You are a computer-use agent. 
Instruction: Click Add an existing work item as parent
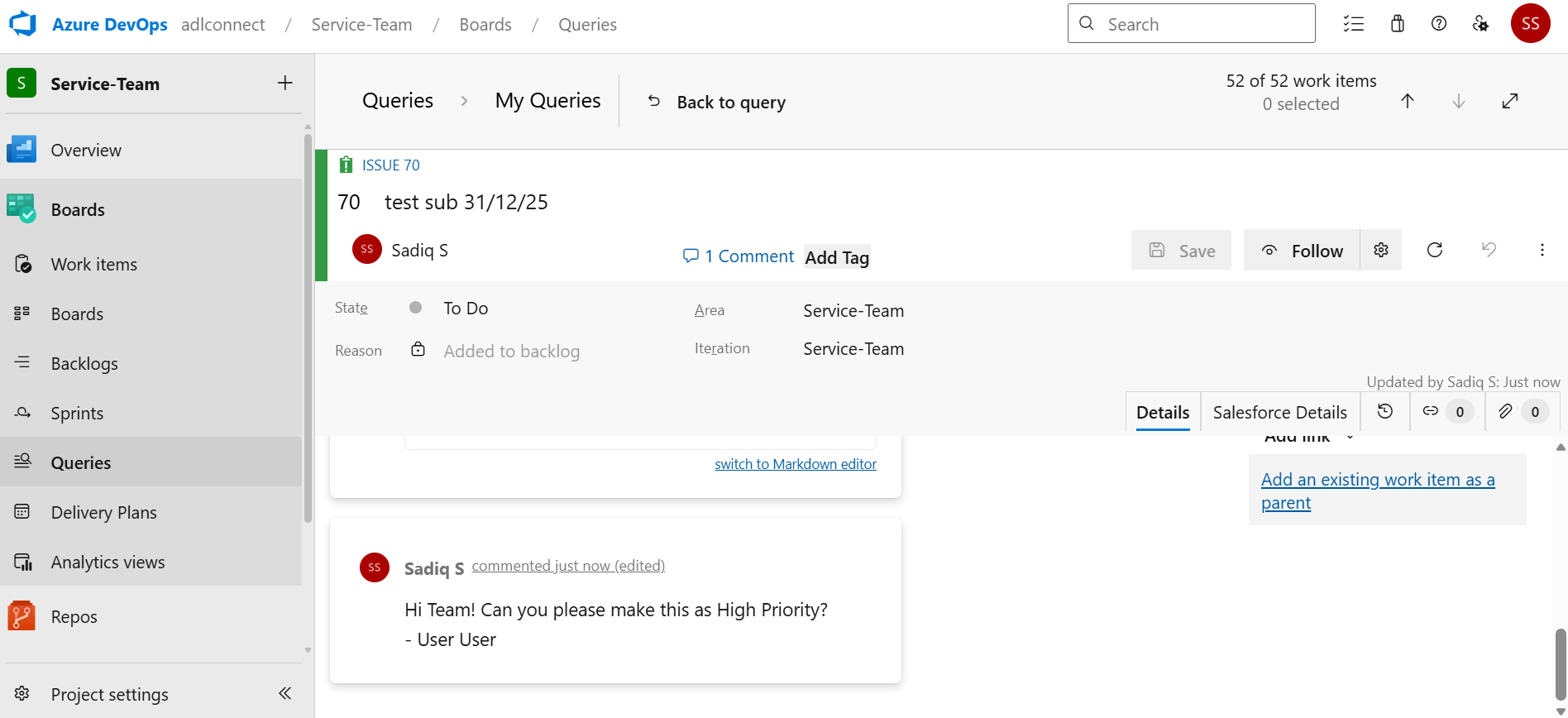(x=1378, y=491)
